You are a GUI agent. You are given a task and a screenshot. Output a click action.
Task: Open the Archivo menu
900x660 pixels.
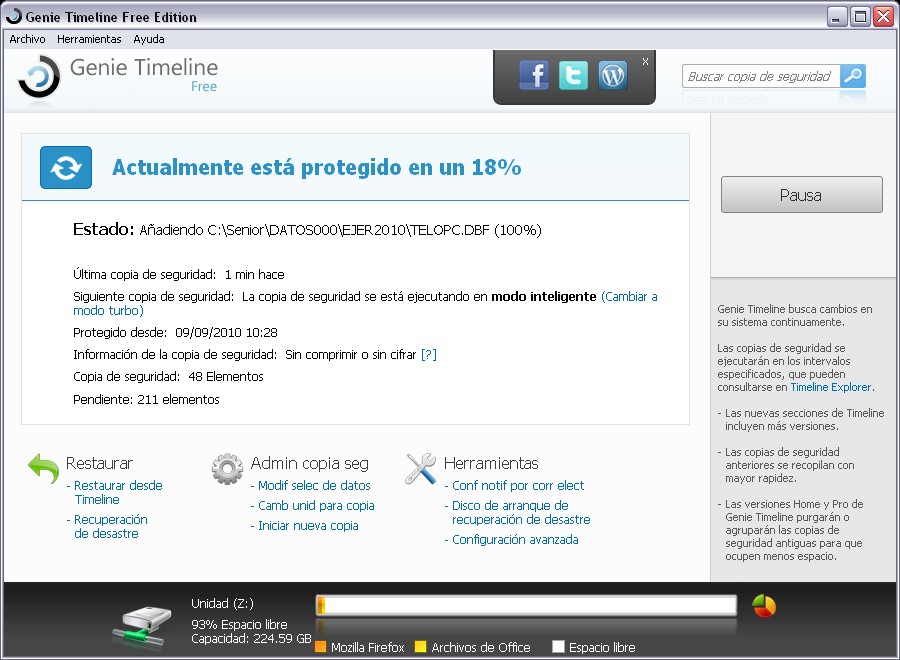click(28, 39)
